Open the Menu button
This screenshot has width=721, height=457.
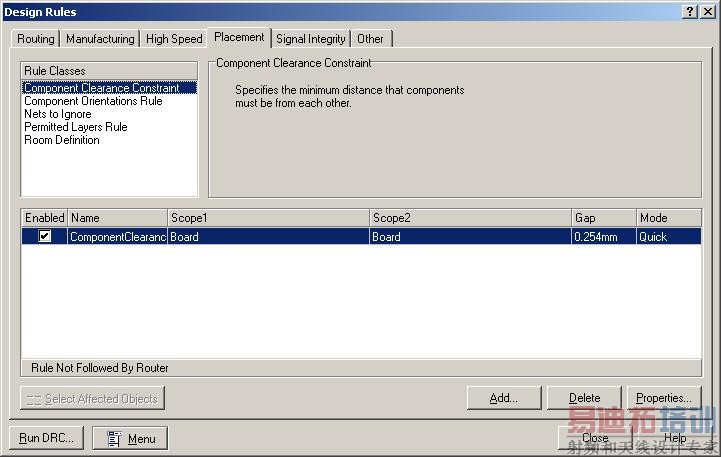tap(130, 438)
